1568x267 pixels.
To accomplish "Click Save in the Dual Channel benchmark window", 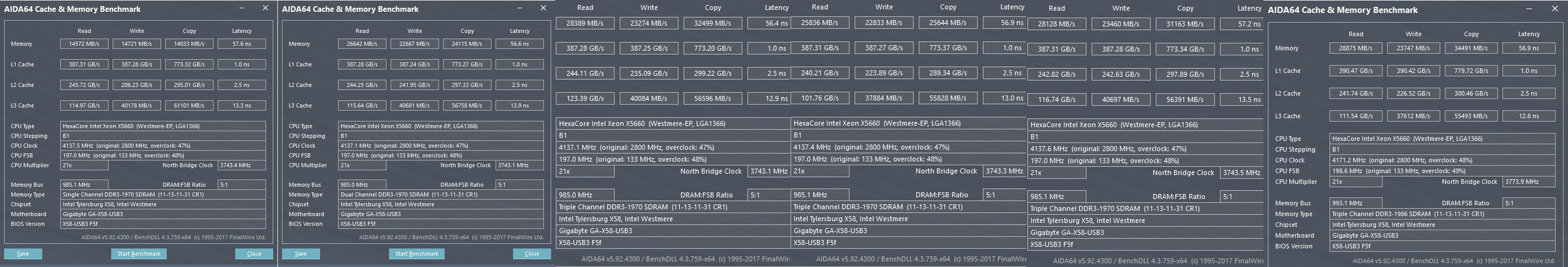I will (301, 254).
